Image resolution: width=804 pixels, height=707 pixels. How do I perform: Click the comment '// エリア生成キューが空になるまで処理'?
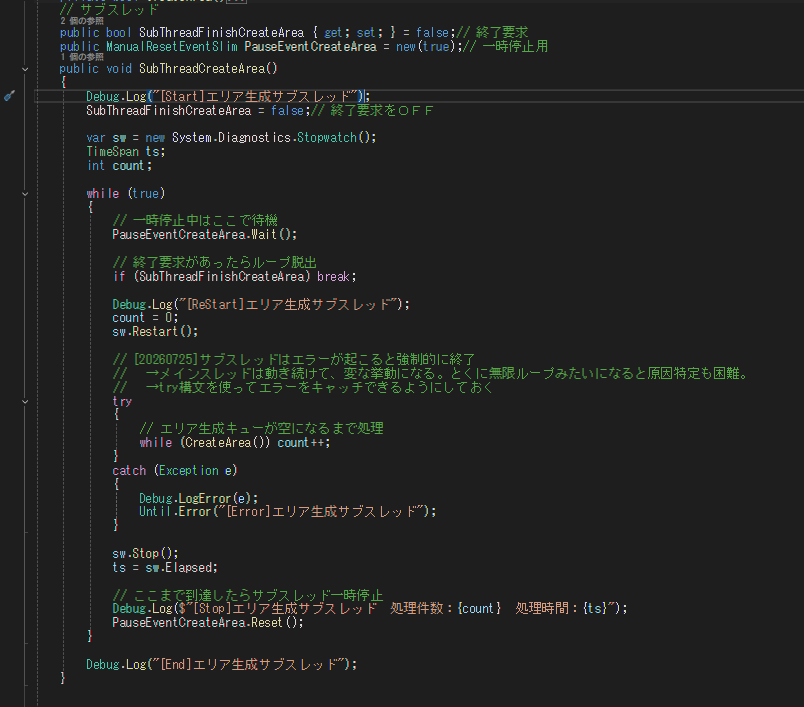[261, 429]
